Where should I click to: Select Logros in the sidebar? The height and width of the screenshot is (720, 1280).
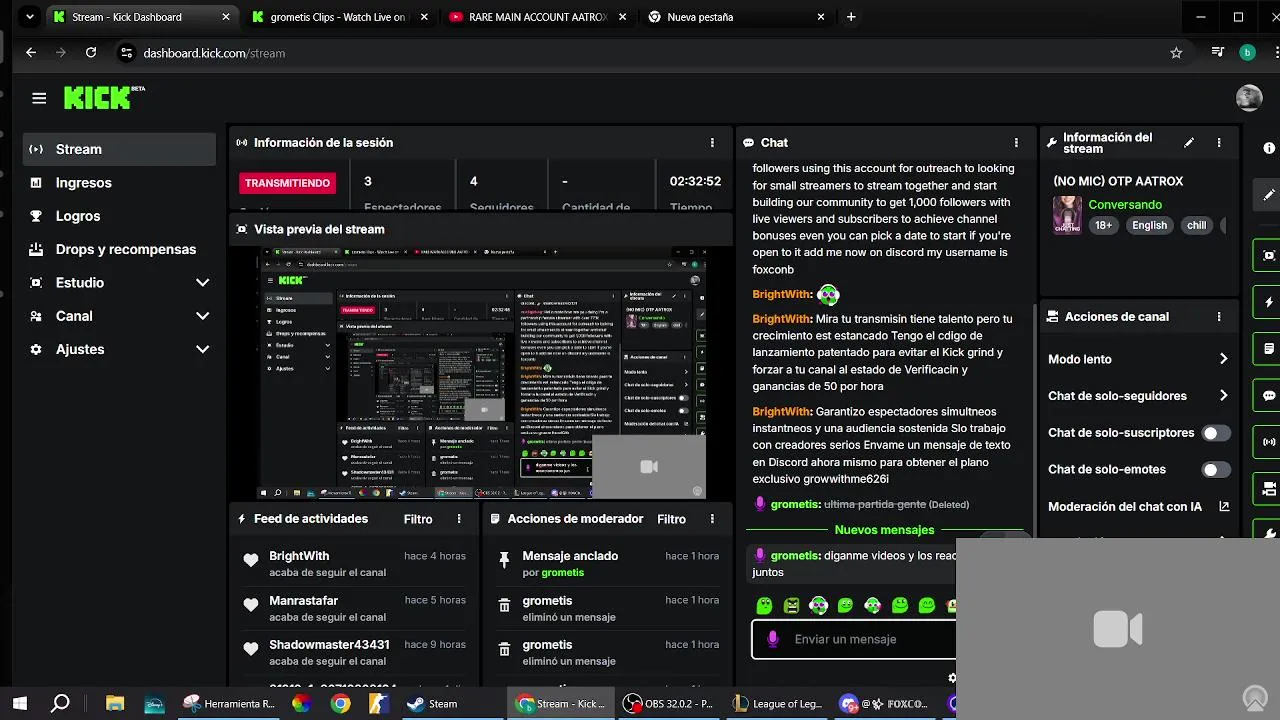[120, 216]
